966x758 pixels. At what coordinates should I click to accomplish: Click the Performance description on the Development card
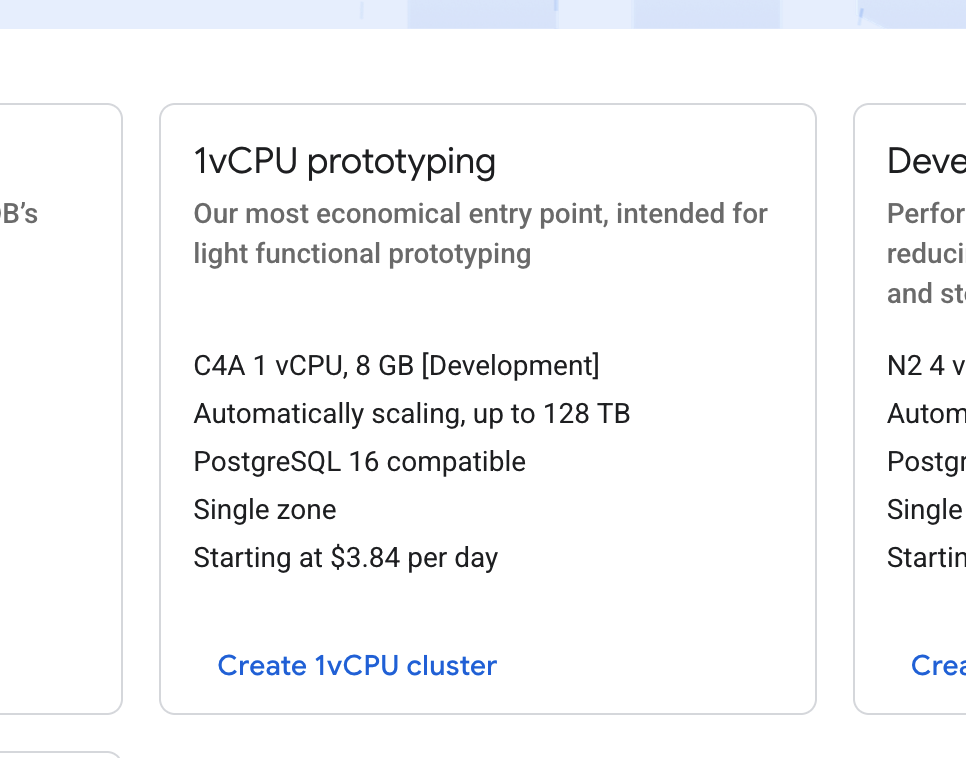(x=925, y=253)
